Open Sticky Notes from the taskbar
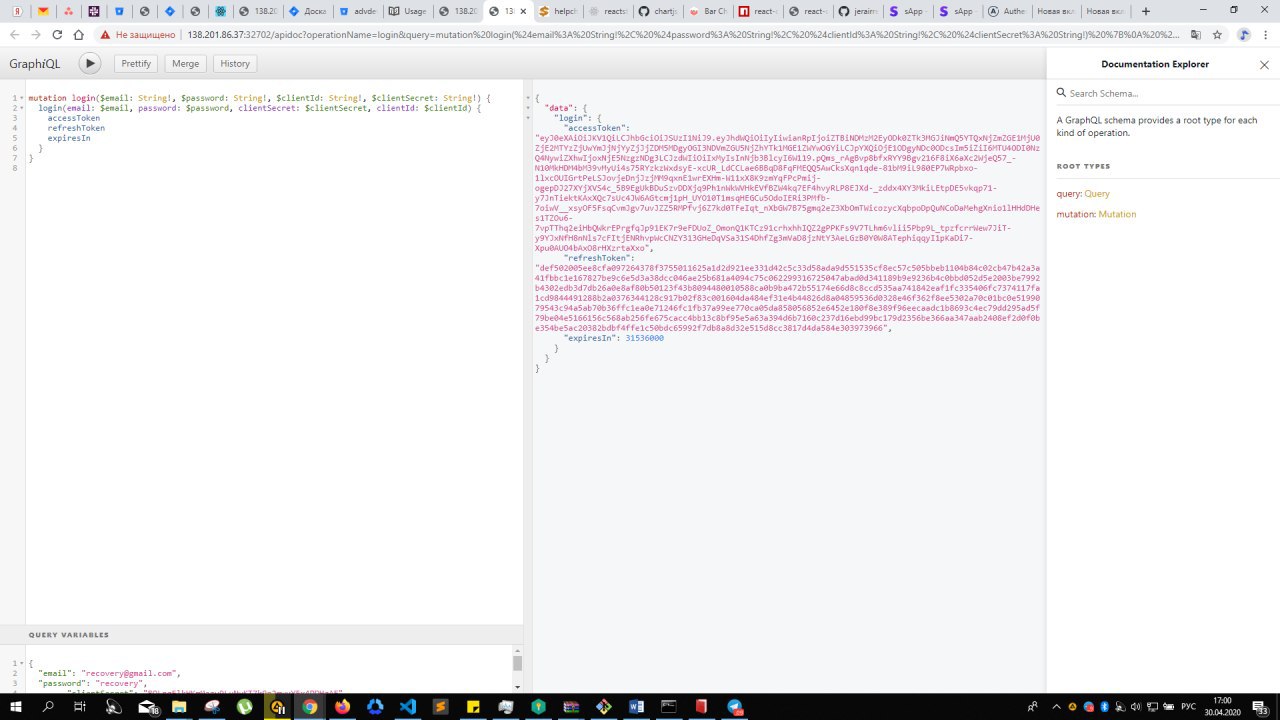Image resolution: width=1280 pixels, height=720 pixels. click(x=472, y=706)
